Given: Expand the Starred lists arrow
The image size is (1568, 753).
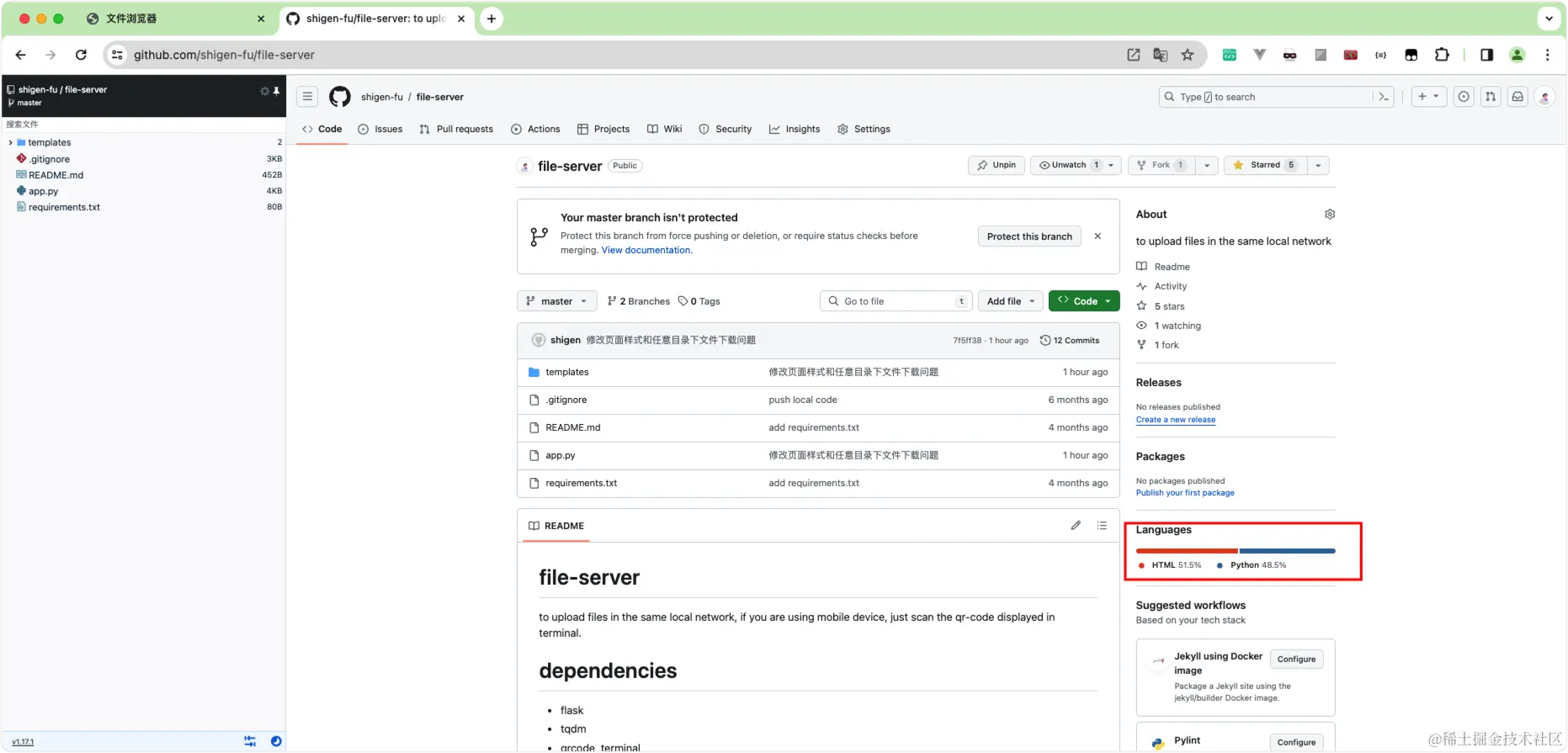Looking at the screenshot, I should [1318, 166].
